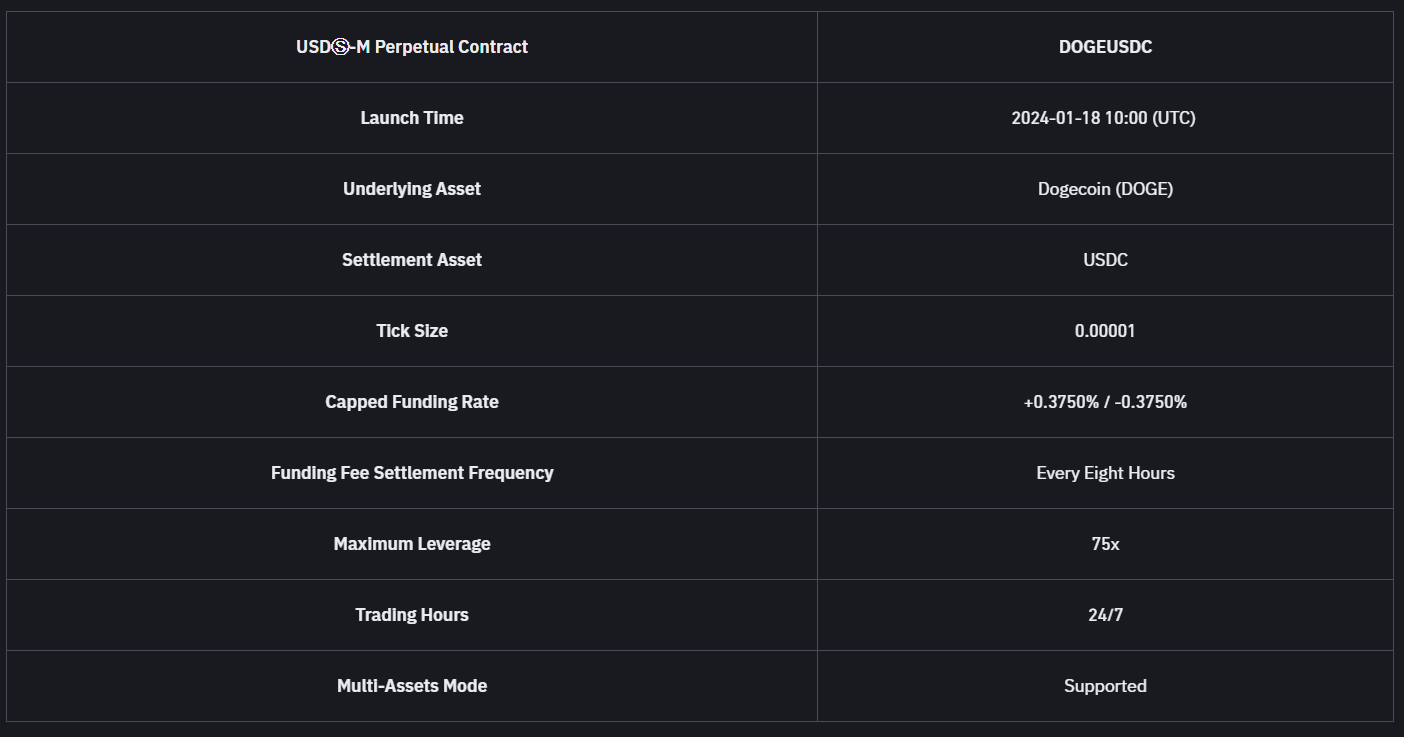Click the Capped Funding Rate label
The height and width of the screenshot is (737, 1404).
tap(412, 402)
